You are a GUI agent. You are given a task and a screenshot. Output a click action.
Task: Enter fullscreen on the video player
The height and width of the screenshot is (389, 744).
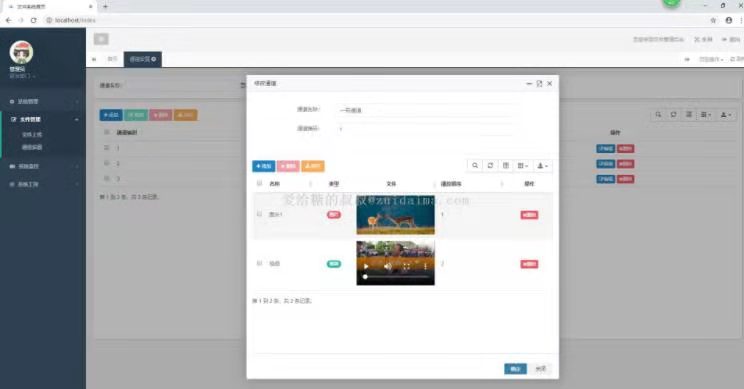point(406,267)
